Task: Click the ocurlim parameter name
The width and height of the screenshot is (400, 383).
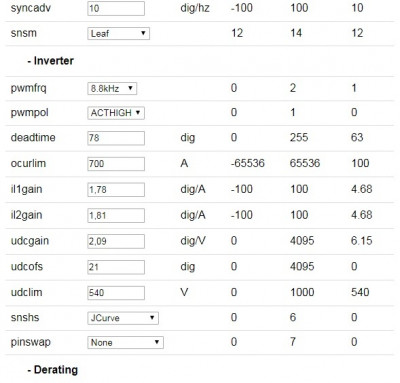Action: click(28, 163)
